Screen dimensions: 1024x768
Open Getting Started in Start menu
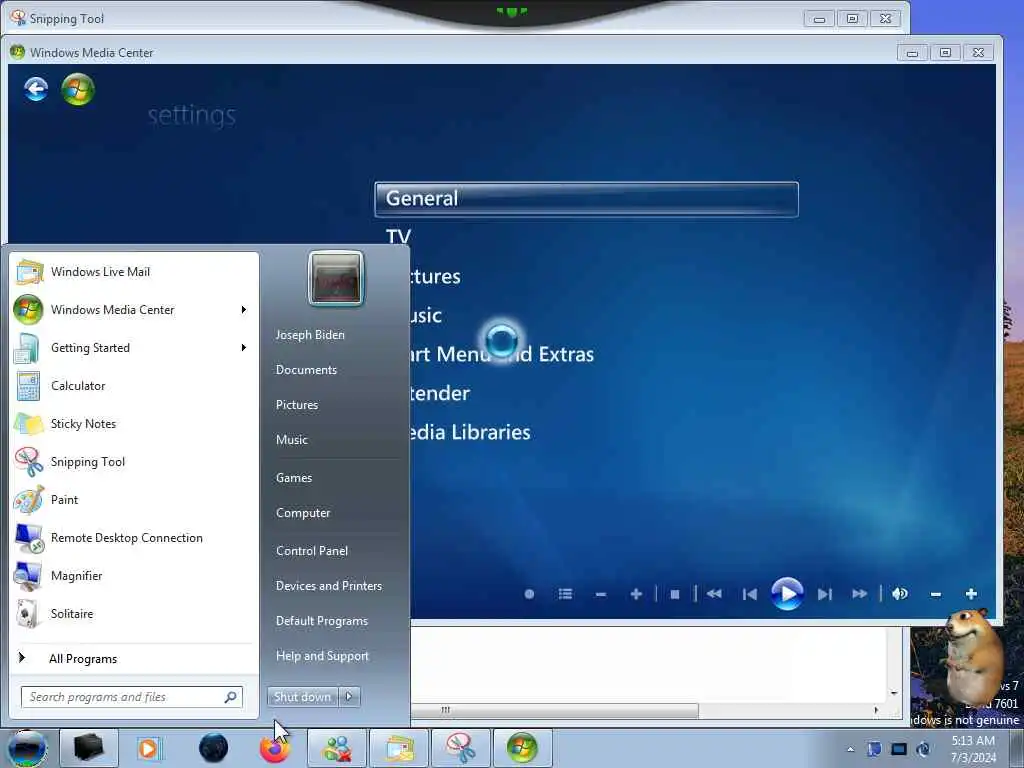[x=124, y=347]
